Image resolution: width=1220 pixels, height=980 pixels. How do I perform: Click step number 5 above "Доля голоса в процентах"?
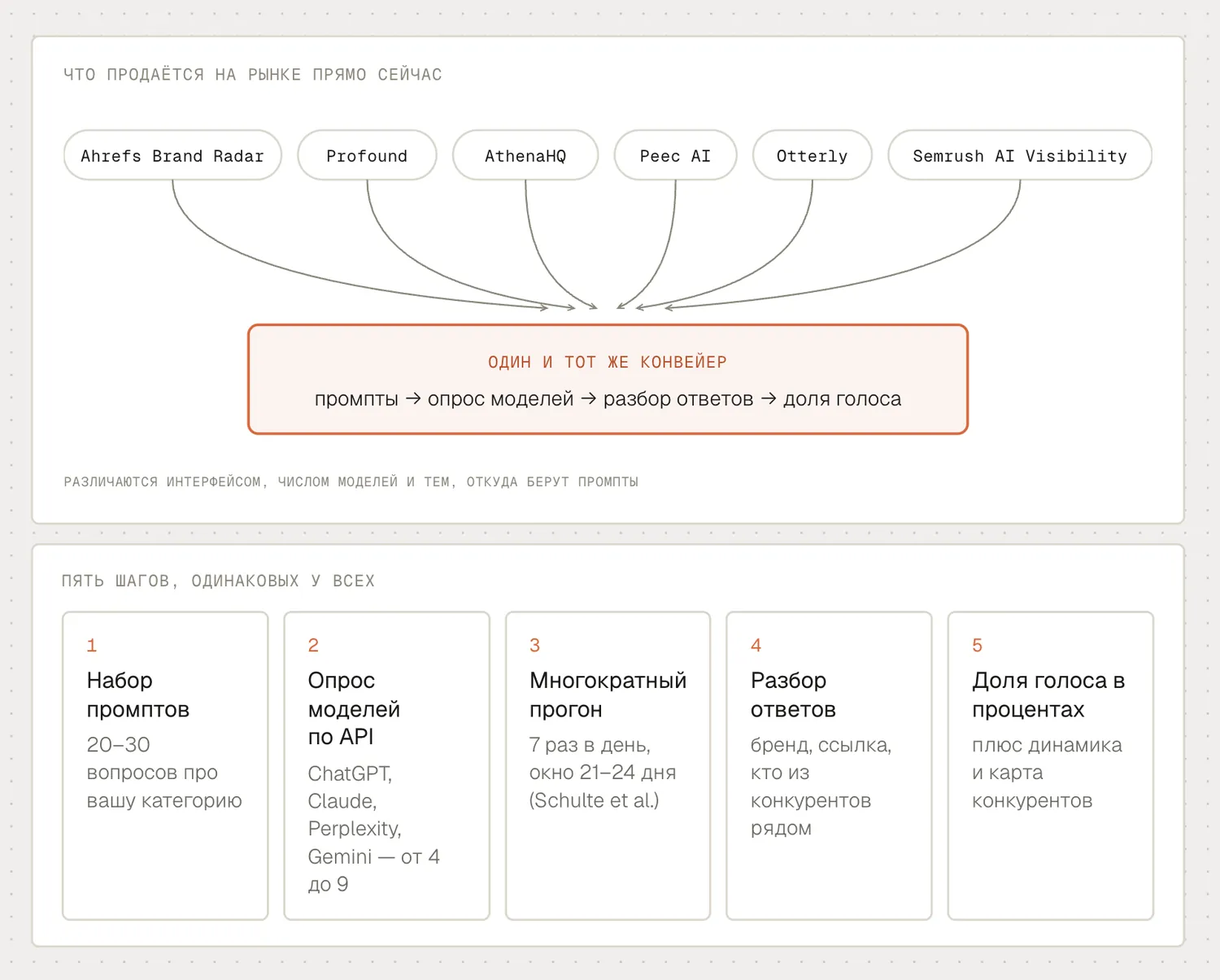coord(977,645)
